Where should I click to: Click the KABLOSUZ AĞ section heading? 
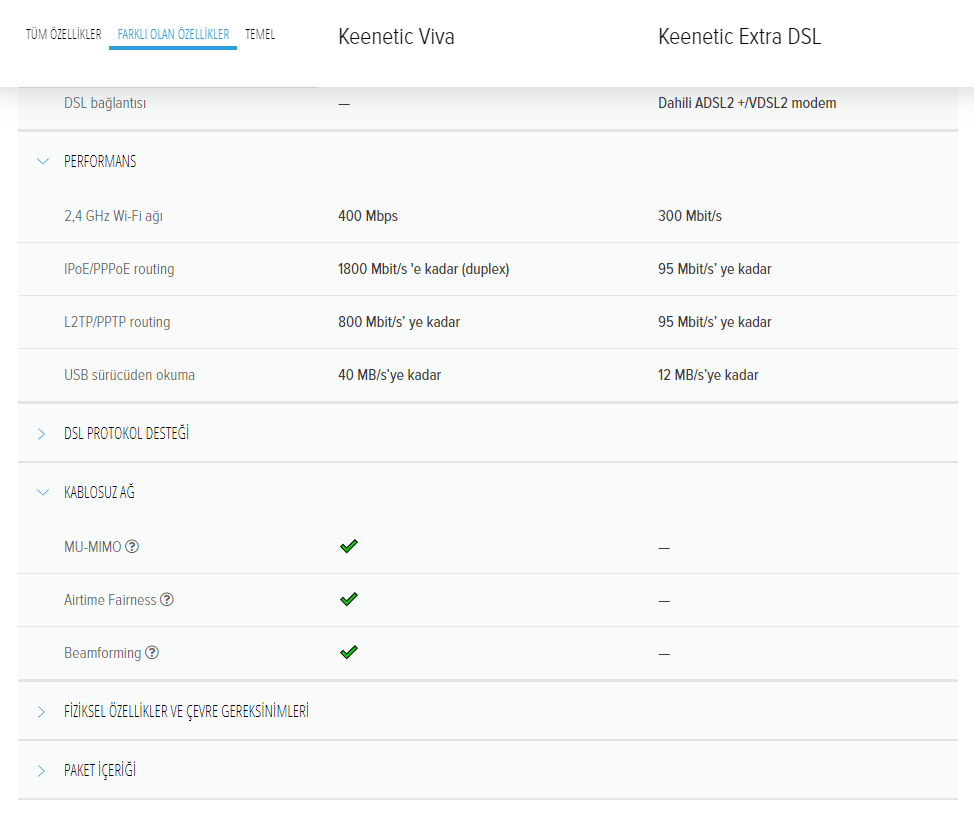coord(99,492)
